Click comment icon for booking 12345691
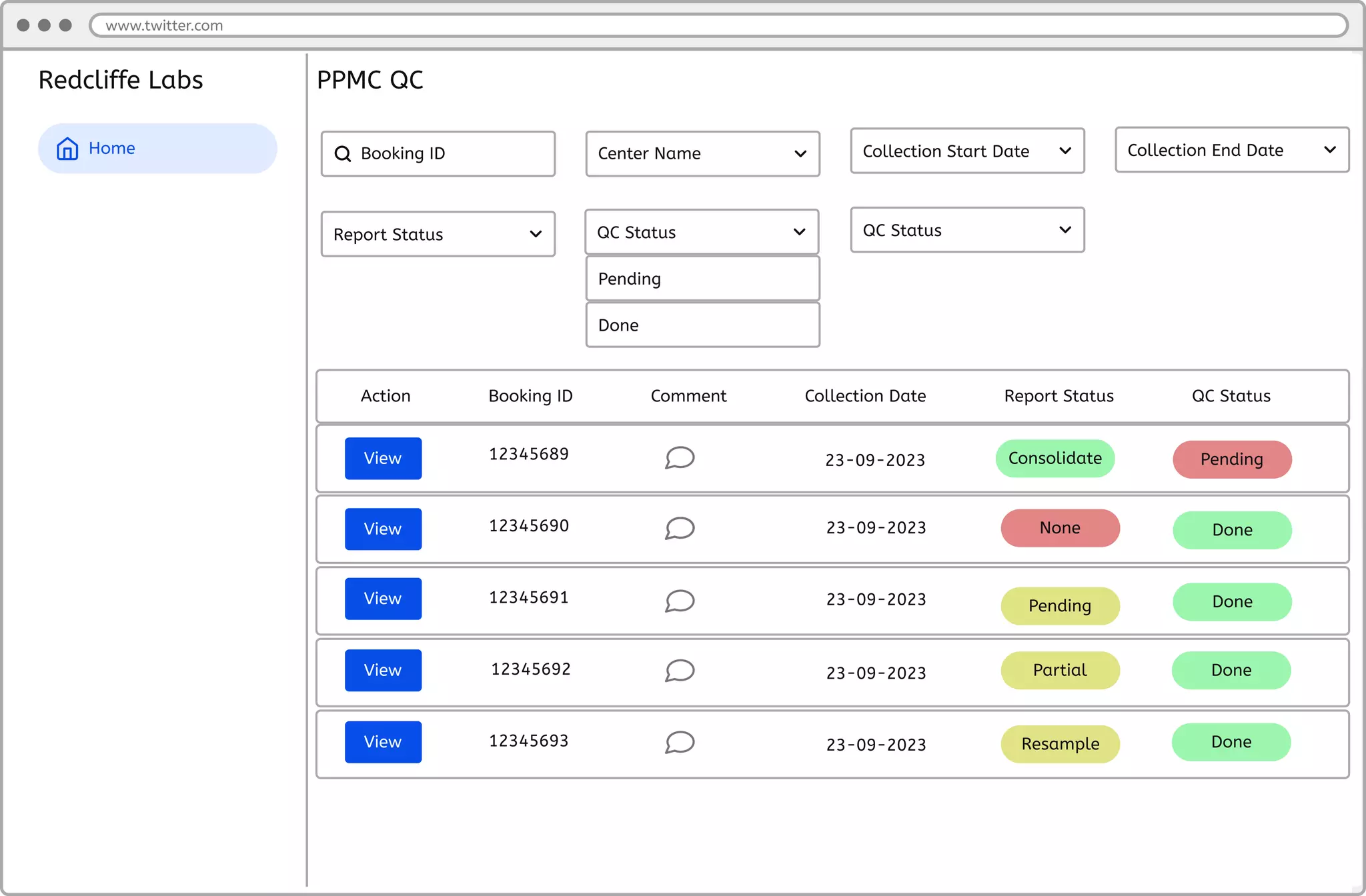1366x896 pixels. (x=680, y=601)
